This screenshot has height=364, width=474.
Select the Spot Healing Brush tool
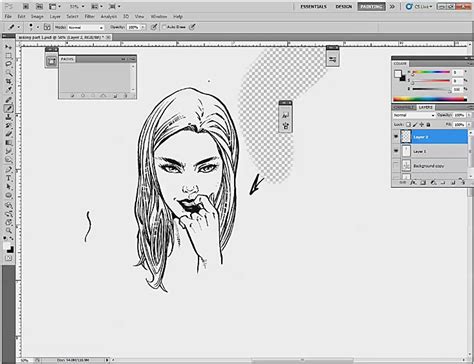[8, 100]
